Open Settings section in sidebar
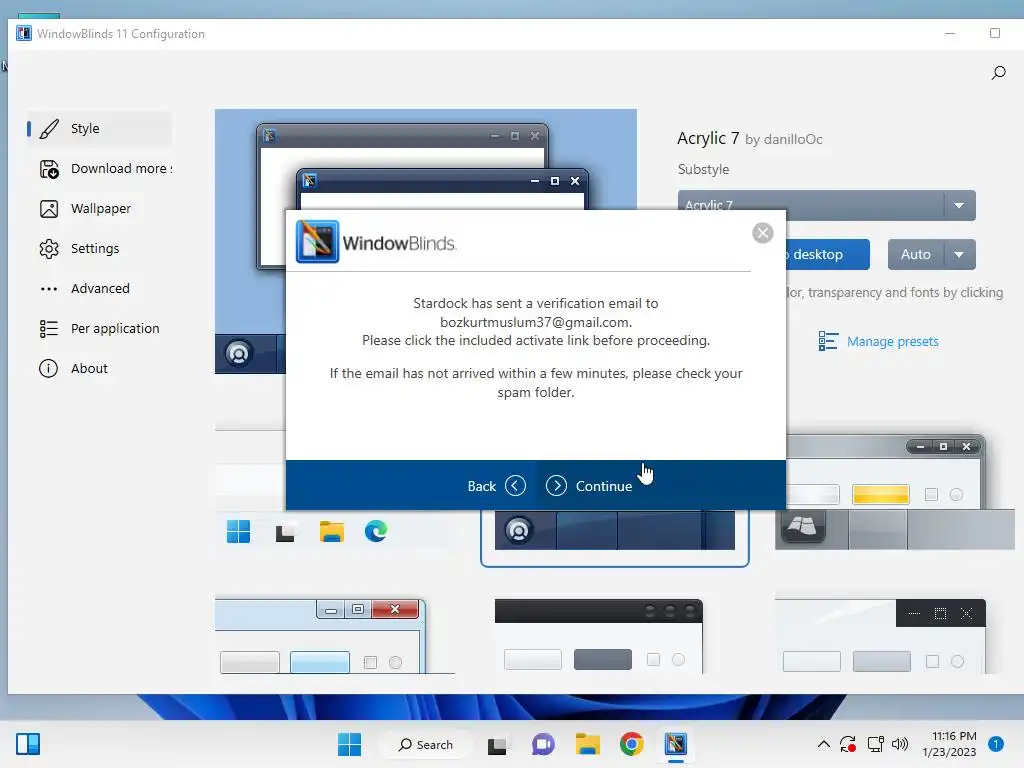The height and width of the screenshot is (768, 1024). pyautogui.click(x=99, y=248)
